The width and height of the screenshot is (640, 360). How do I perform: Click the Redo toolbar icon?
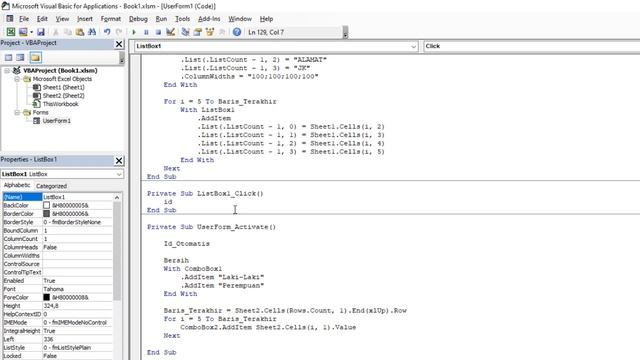[x=119, y=32]
